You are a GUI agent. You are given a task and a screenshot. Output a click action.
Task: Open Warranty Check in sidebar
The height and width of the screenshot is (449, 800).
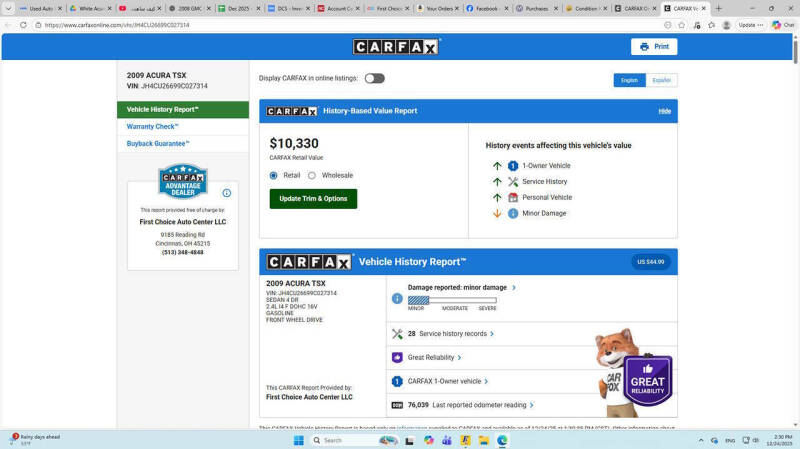point(152,126)
